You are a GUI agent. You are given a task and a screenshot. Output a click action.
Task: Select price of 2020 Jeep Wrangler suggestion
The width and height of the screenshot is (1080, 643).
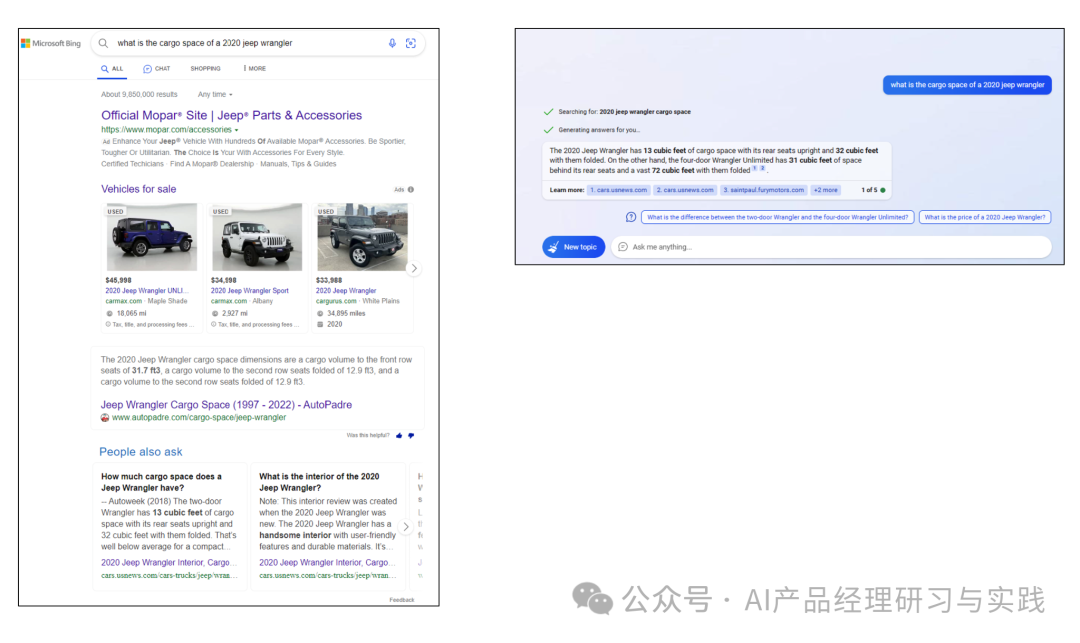pos(985,218)
